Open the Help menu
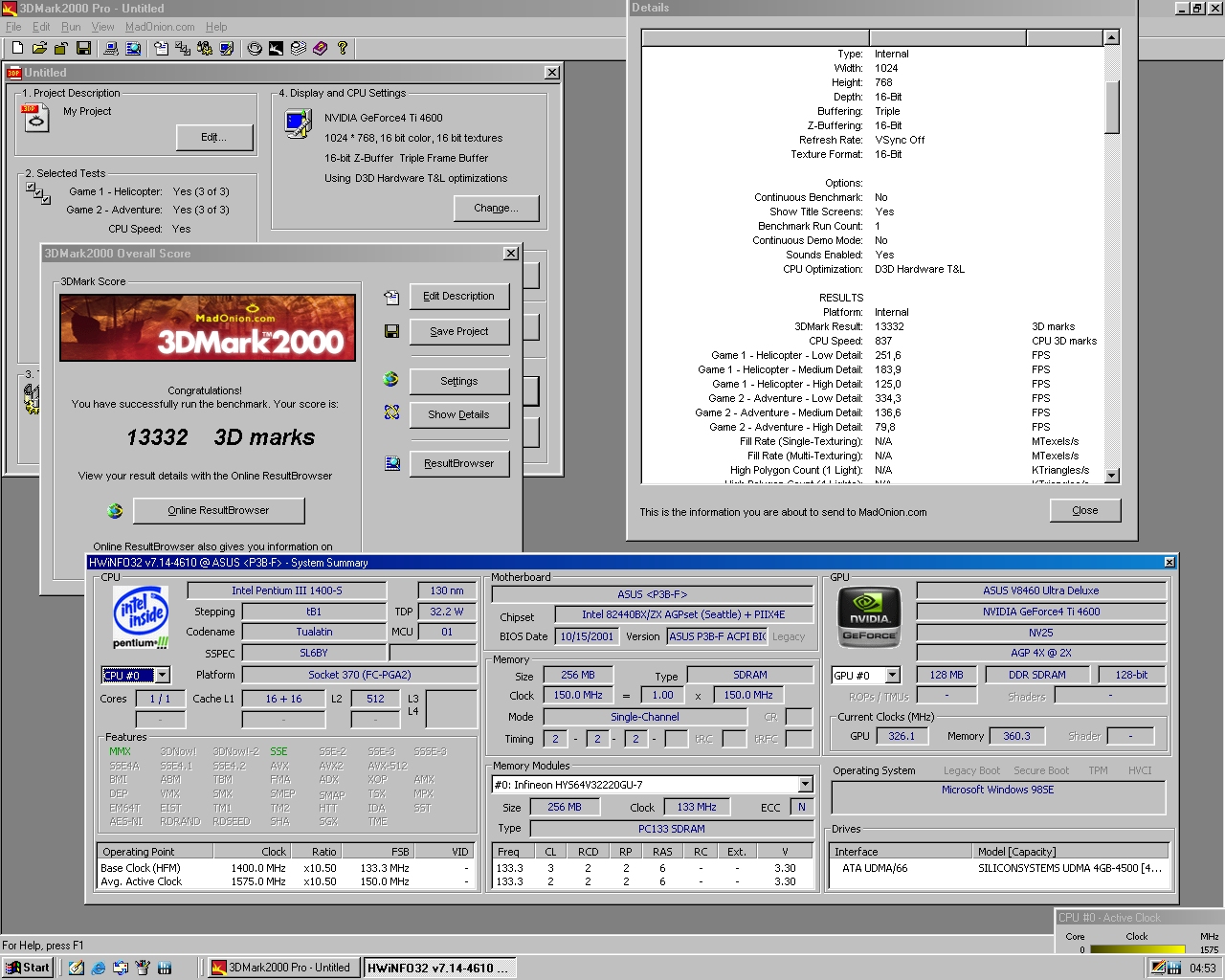 (x=216, y=27)
